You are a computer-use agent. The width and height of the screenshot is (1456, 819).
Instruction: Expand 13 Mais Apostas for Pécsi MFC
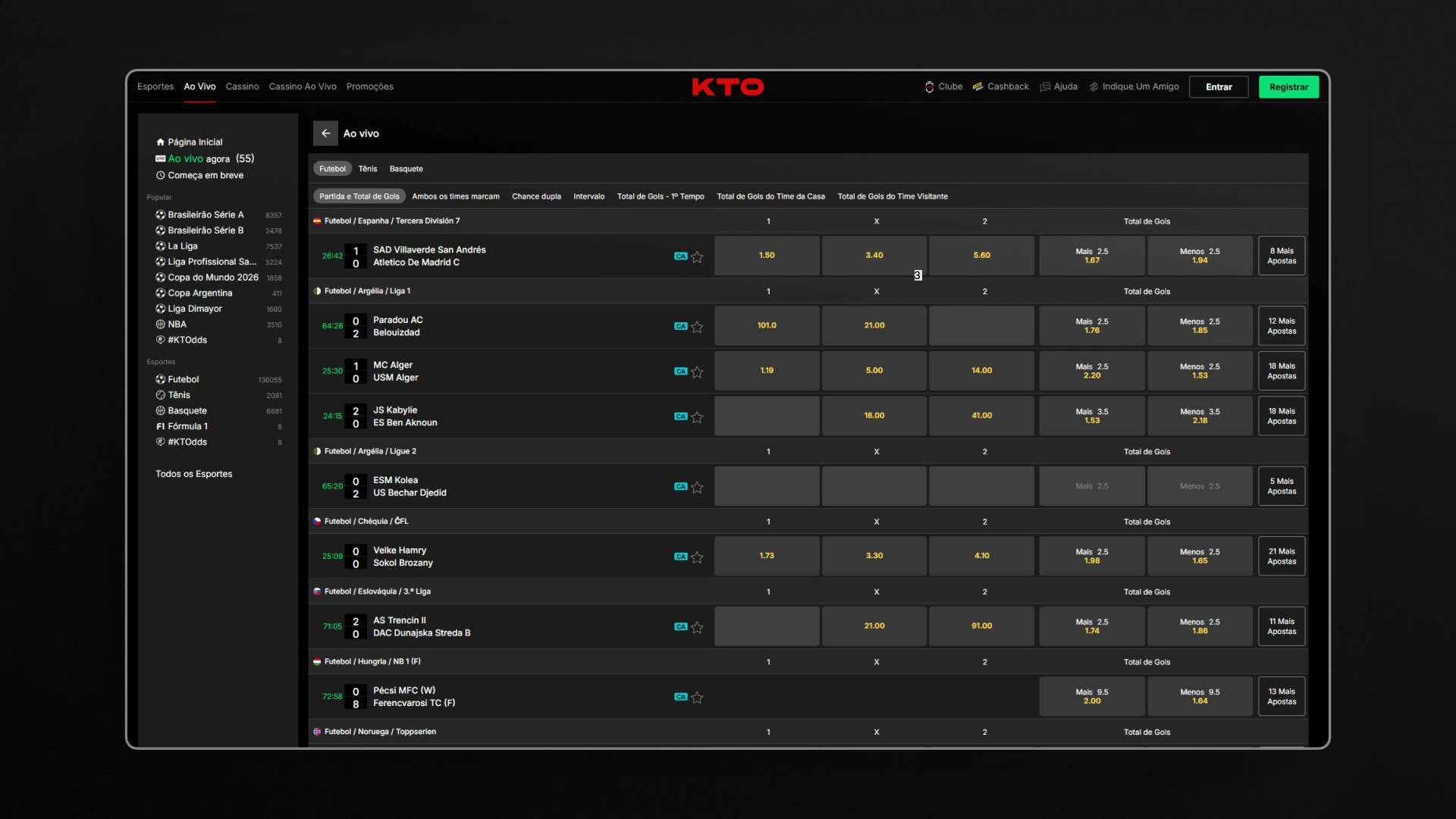pyautogui.click(x=1282, y=696)
